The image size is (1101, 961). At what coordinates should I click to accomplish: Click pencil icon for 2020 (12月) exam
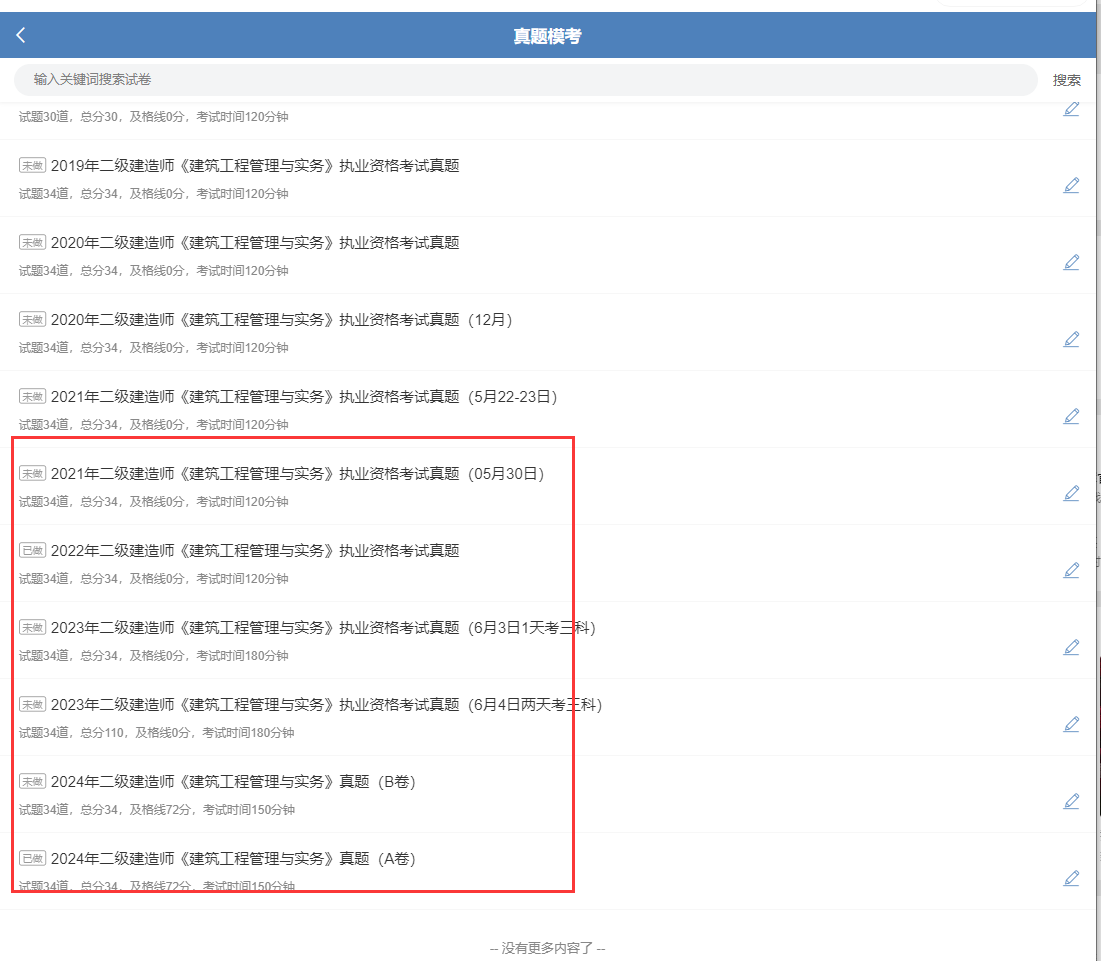(x=1071, y=340)
